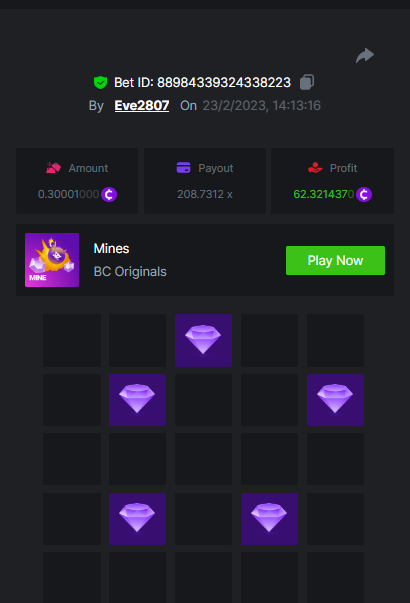
Task: Select second-row diamond in last column
Action: point(335,400)
